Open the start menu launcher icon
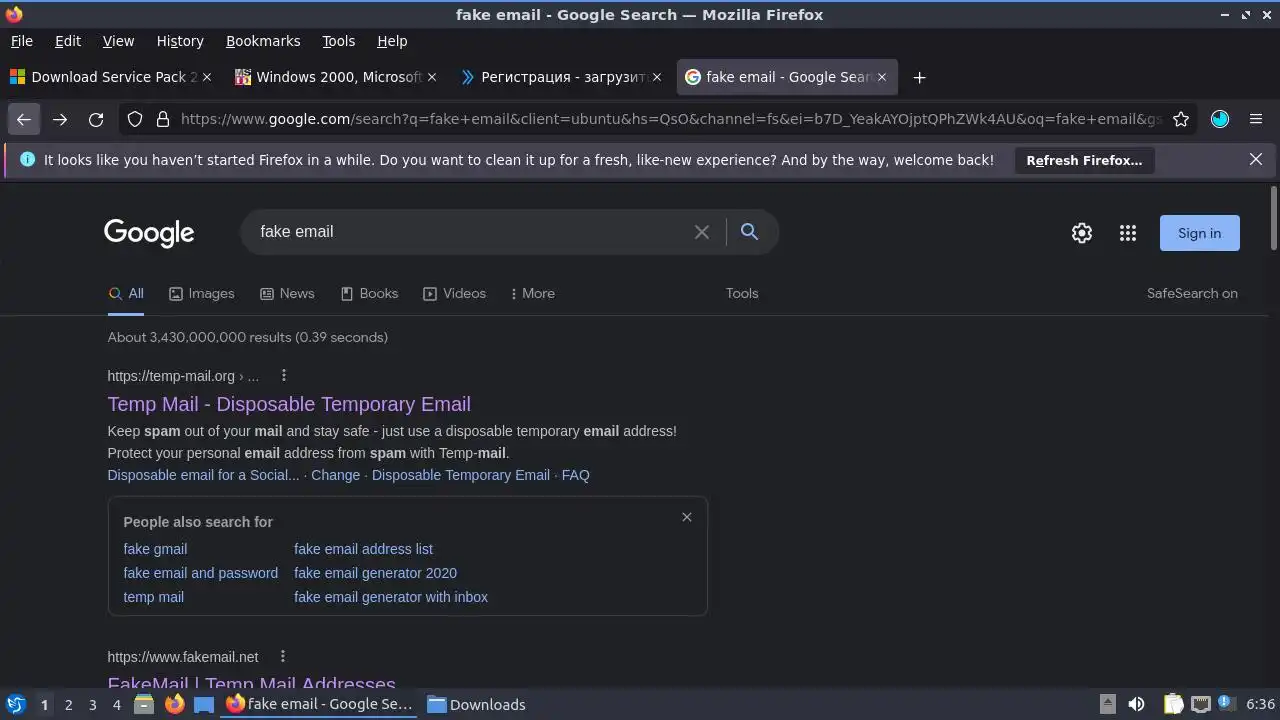 pos(15,704)
